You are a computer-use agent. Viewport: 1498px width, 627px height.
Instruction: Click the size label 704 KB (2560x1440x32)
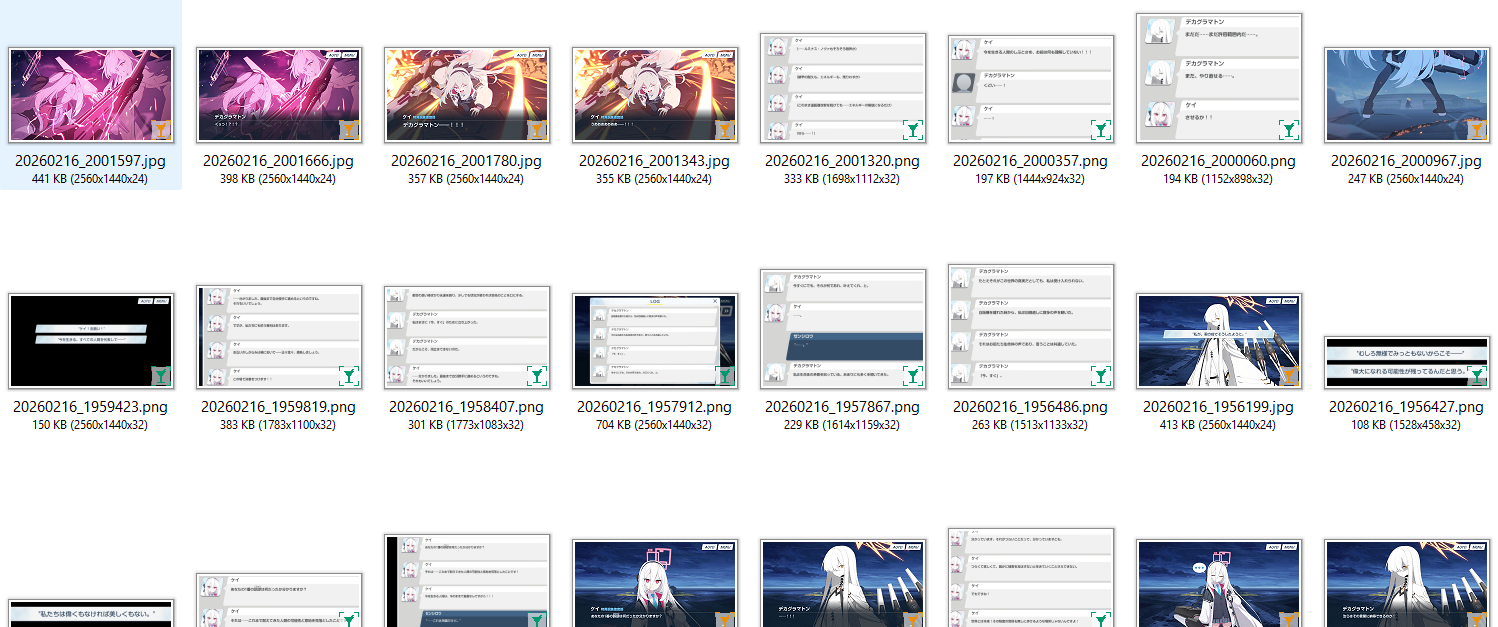coord(655,425)
